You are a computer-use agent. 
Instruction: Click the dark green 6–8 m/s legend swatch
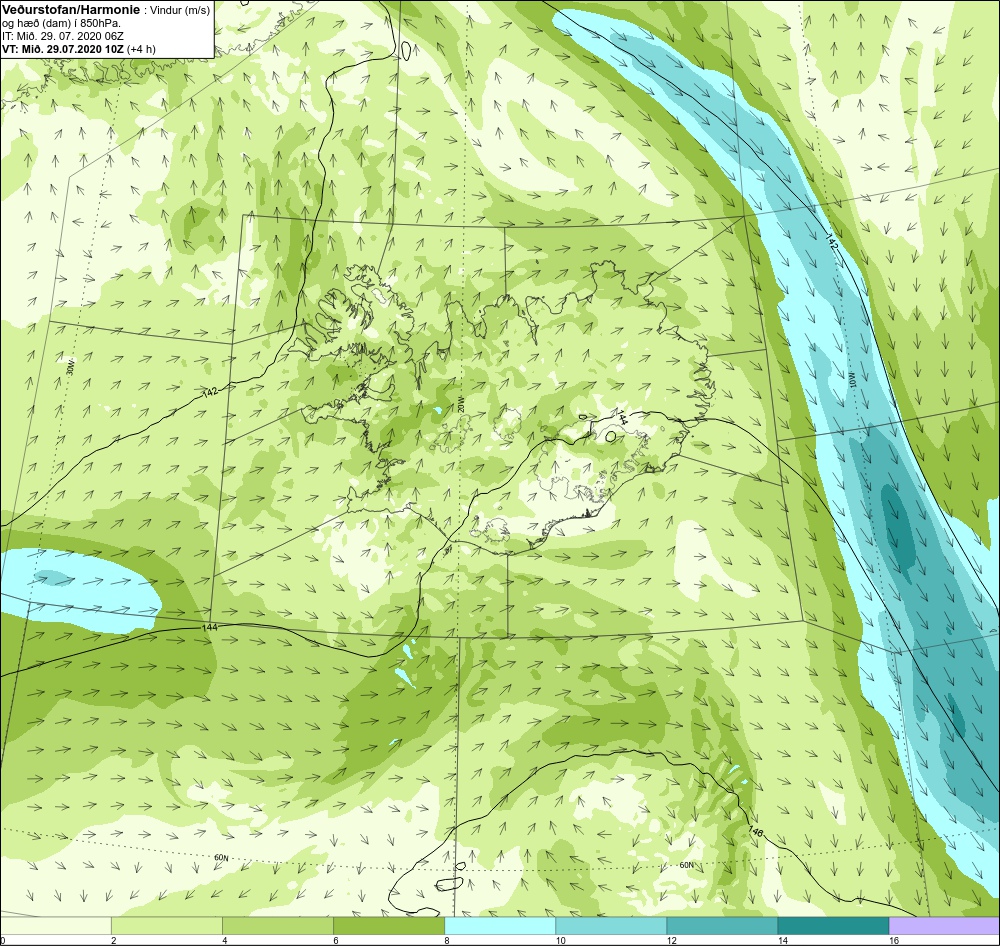(x=389, y=926)
